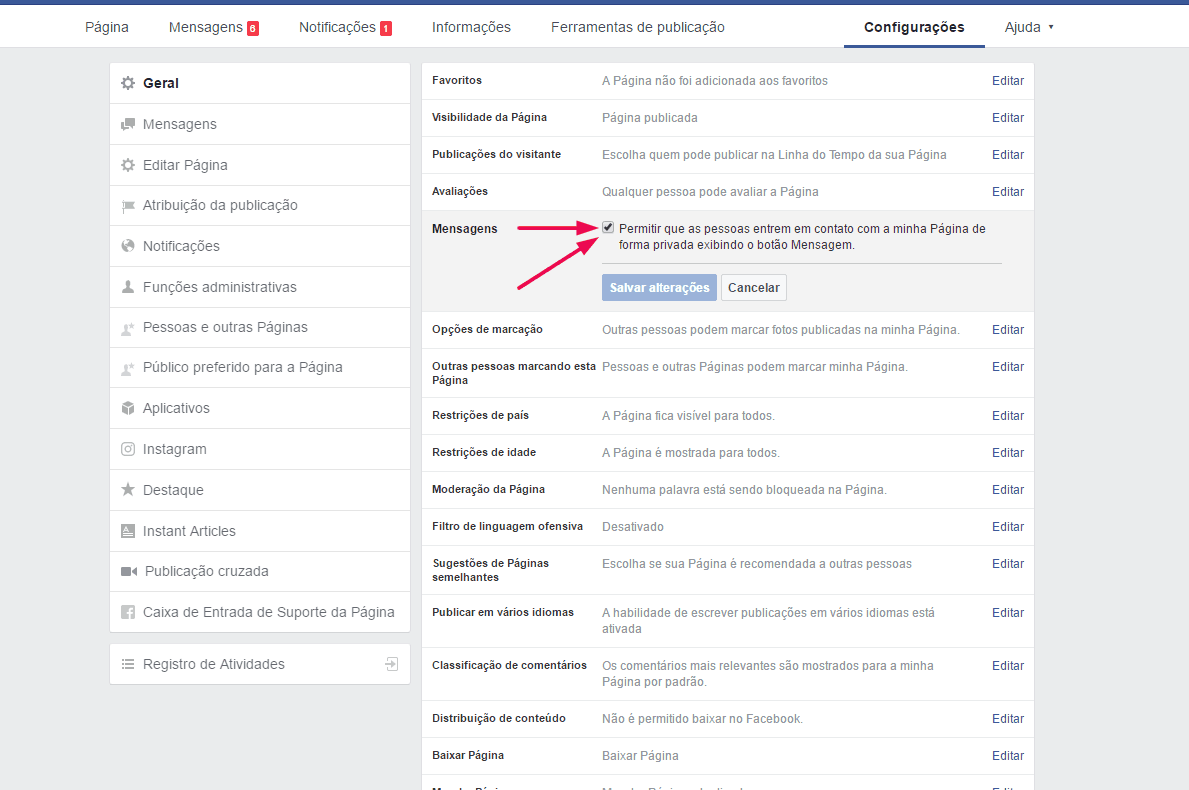
Task: Click the 'Página publicada' text
Action: pyautogui.click(x=650, y=118)
